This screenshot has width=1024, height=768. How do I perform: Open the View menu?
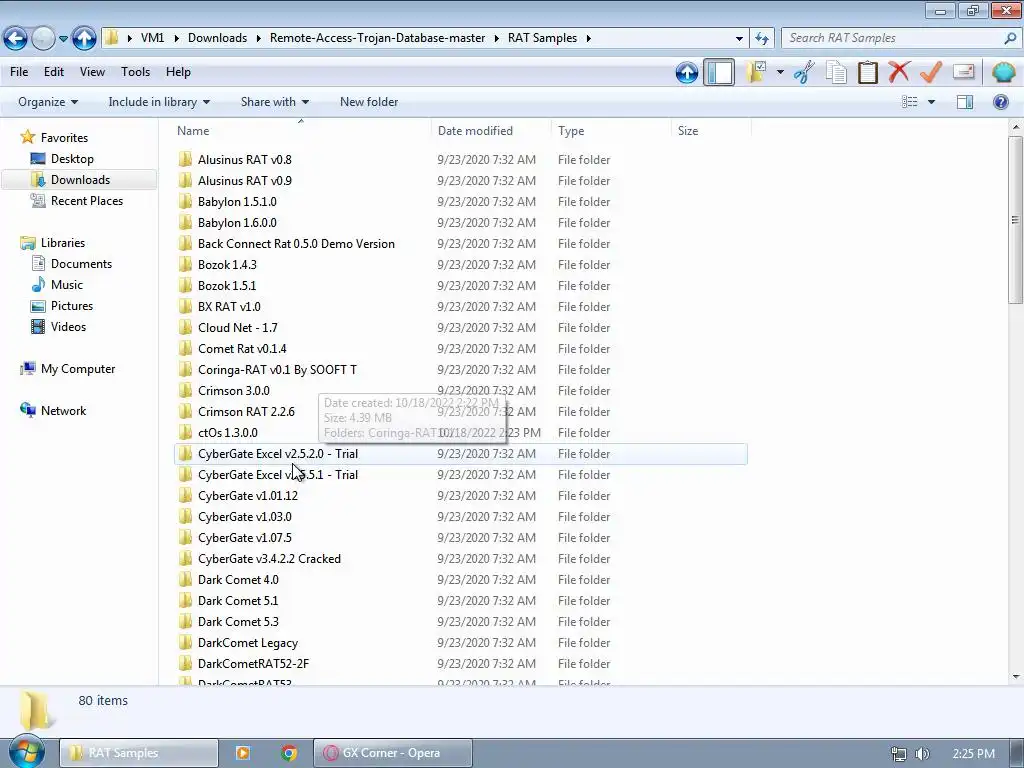click(92, 72)
